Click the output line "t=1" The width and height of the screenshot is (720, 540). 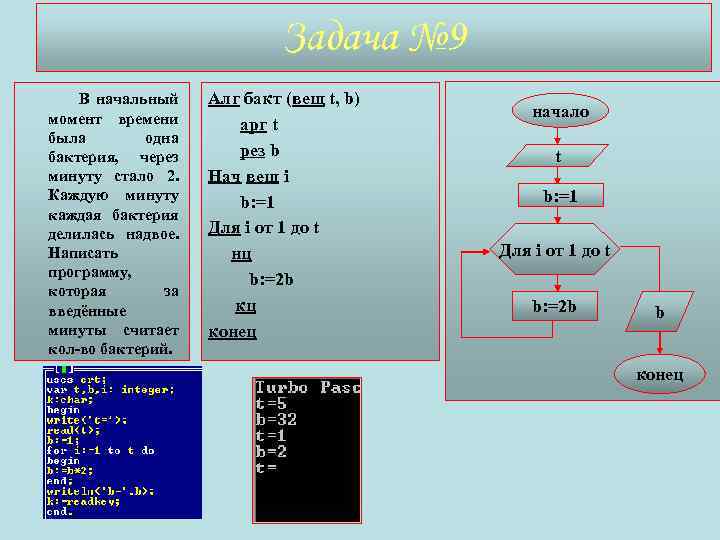point(271,435)
